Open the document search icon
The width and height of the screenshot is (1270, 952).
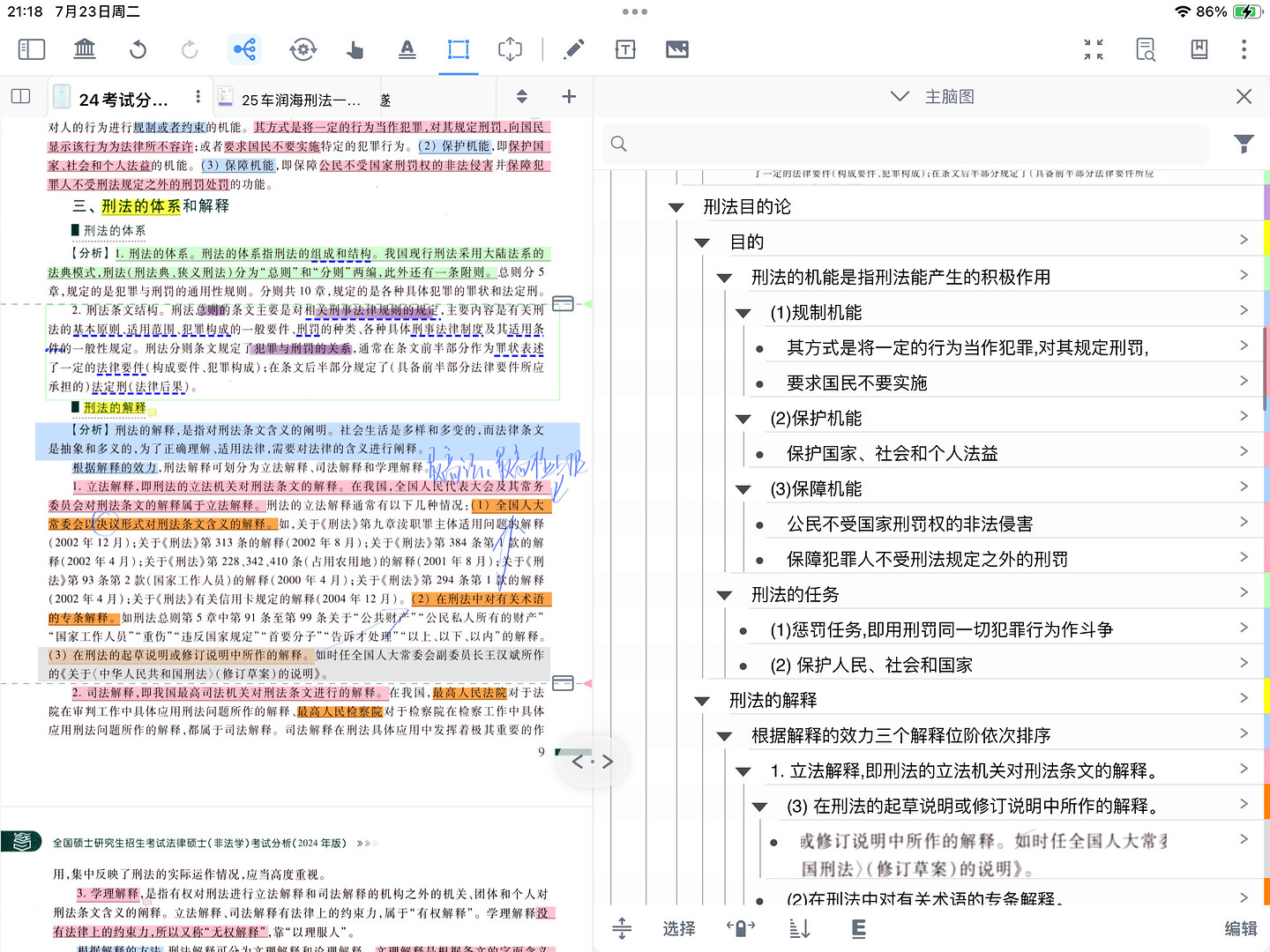1146,49
